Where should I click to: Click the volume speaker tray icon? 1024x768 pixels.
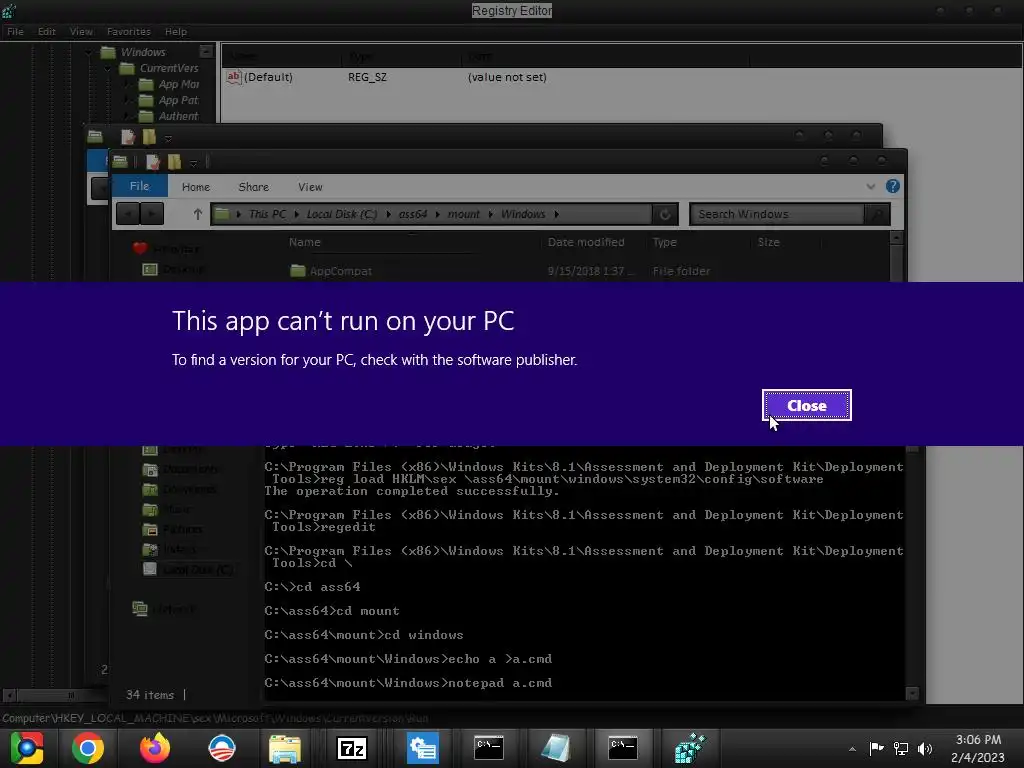click(925, 748)
